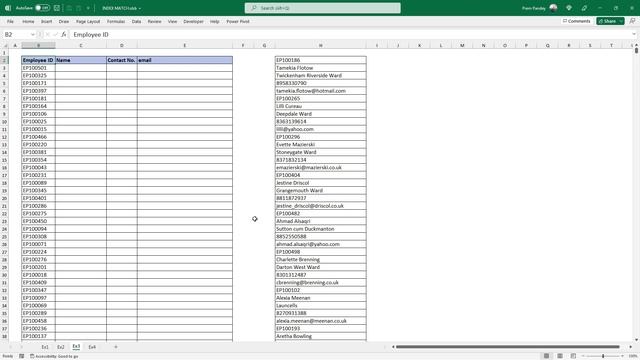Image resolution: width=640 pixels, height=360 pixels.
Task: Select cell containing Charlette Brenning
Action: coord(320,259)
